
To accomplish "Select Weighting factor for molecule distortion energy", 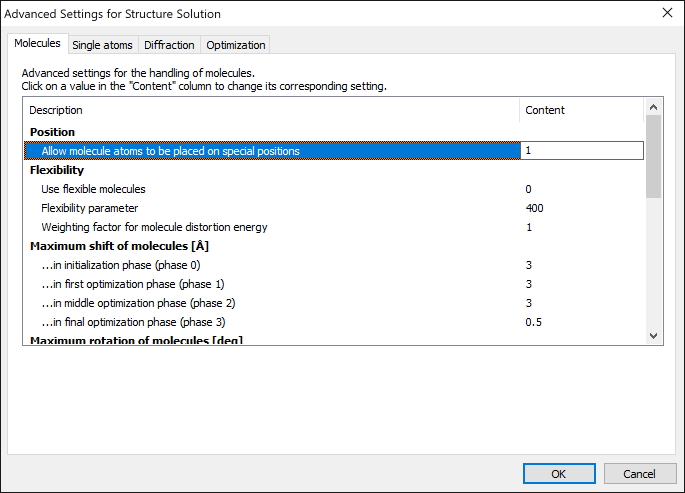I will [154, 227].
